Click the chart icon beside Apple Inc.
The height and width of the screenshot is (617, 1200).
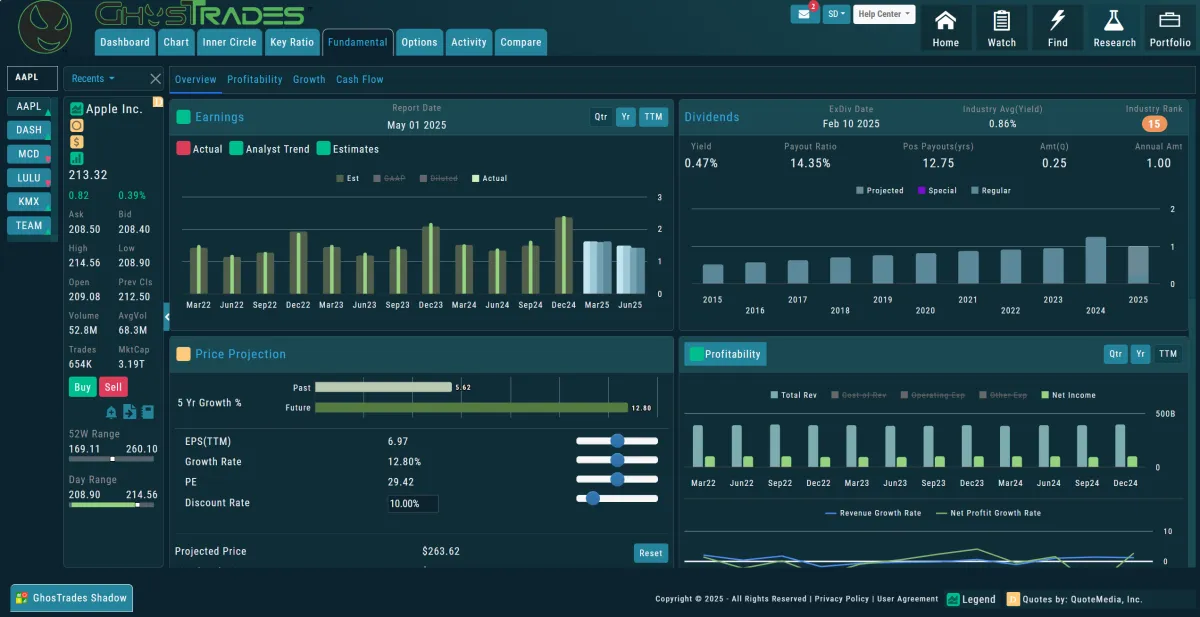coord(76,109)
